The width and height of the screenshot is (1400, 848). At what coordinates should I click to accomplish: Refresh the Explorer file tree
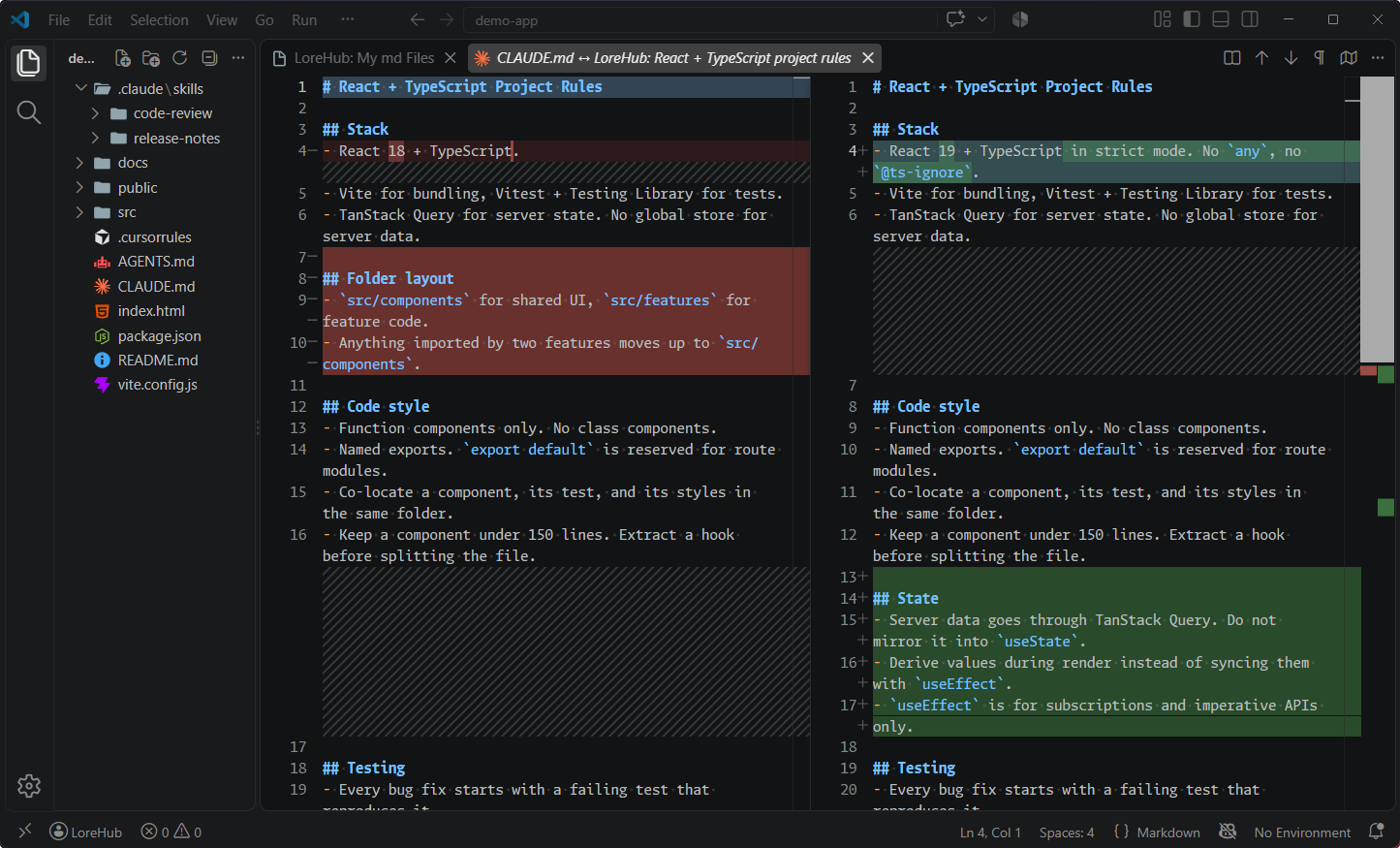180,58
